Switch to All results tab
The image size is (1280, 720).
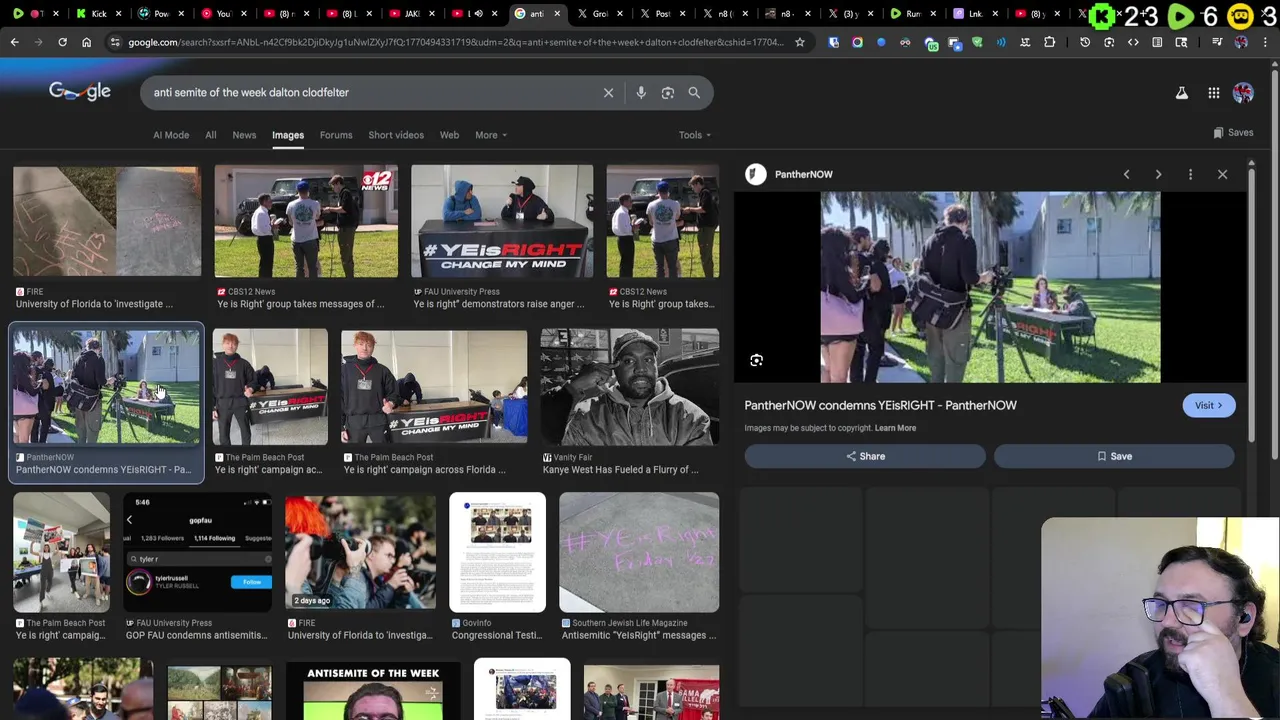211,135
